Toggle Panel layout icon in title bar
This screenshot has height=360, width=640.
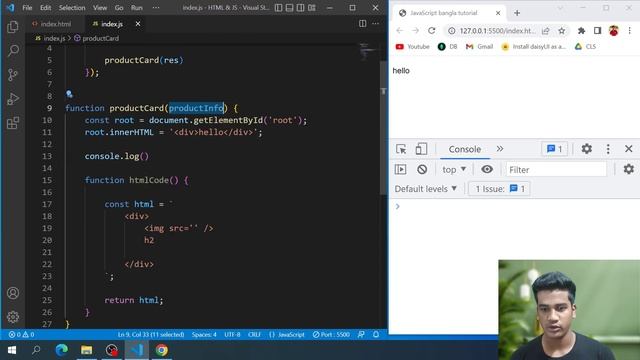pyautogui.click(x=289, y=8)
